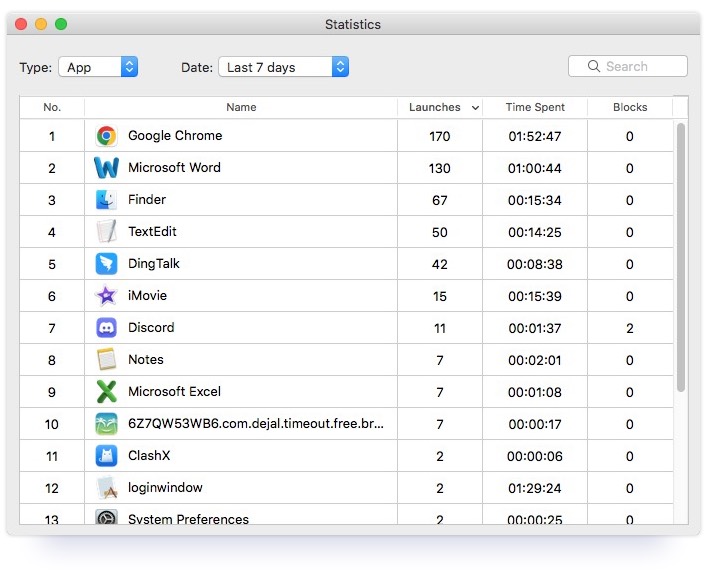The height and width of the screenshot is (581, 708).
Task: Select the ClashX name text
Action: pos(149,456)
